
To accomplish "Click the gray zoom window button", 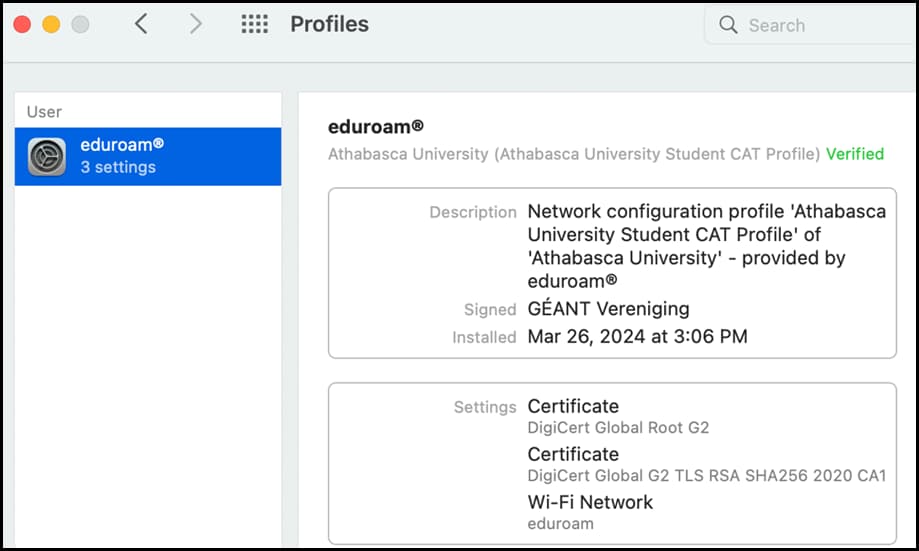I will pos(80,25).
